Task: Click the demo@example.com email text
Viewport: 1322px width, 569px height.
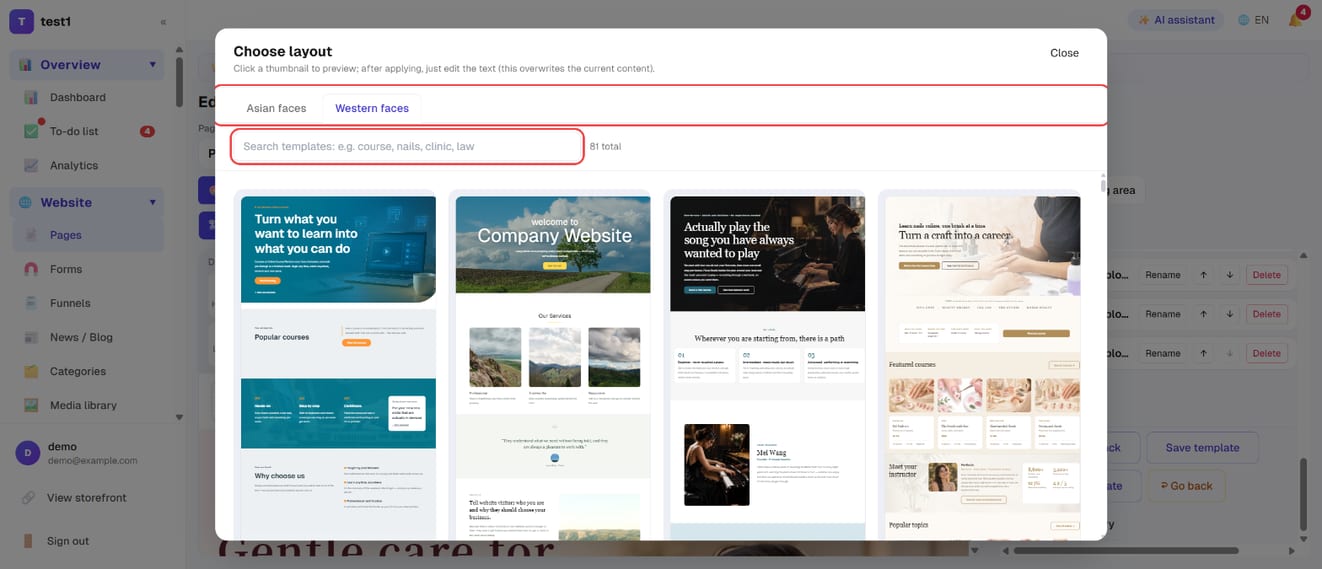Action: (x=92, y=460)
